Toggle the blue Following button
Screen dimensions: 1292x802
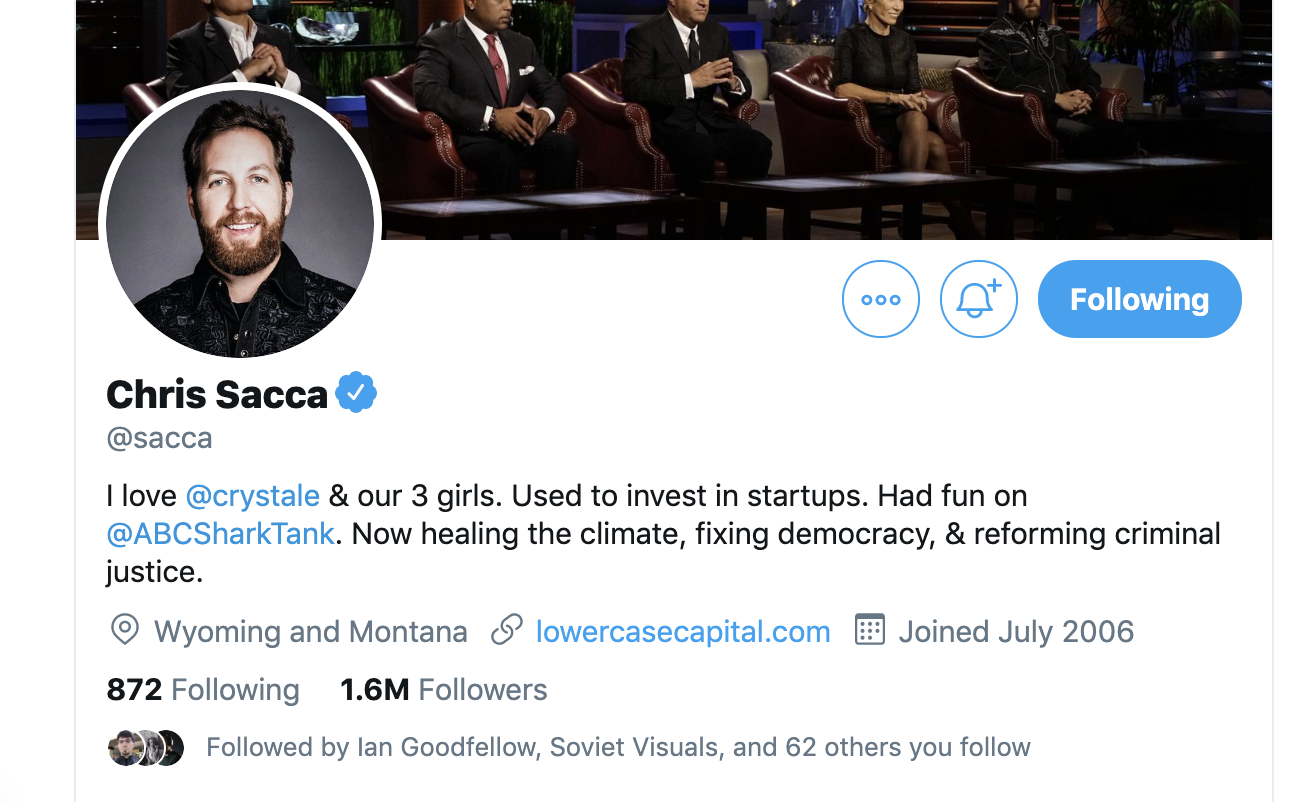tap(1139, 299)
